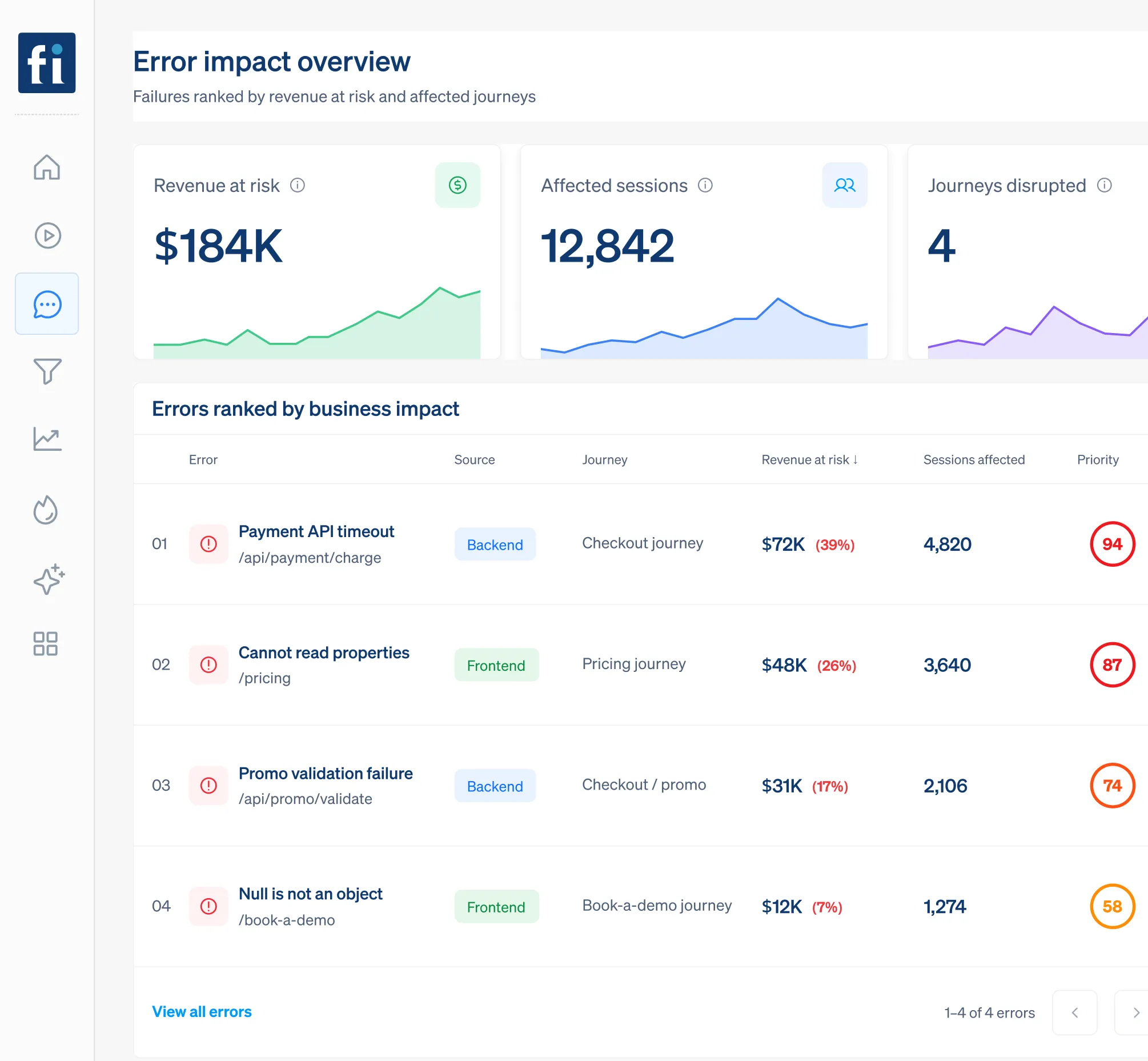
Task: Click alert icon for Cannot read properties
Action: pyautogui.click(x=208, y=665)
